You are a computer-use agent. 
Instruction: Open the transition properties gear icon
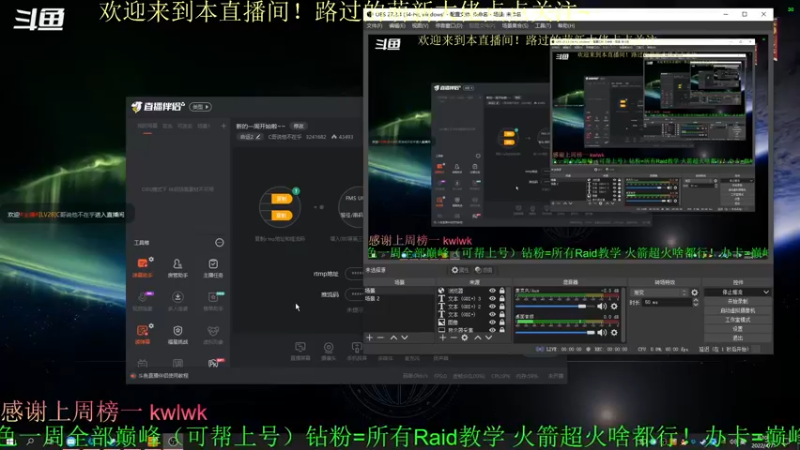694,293
